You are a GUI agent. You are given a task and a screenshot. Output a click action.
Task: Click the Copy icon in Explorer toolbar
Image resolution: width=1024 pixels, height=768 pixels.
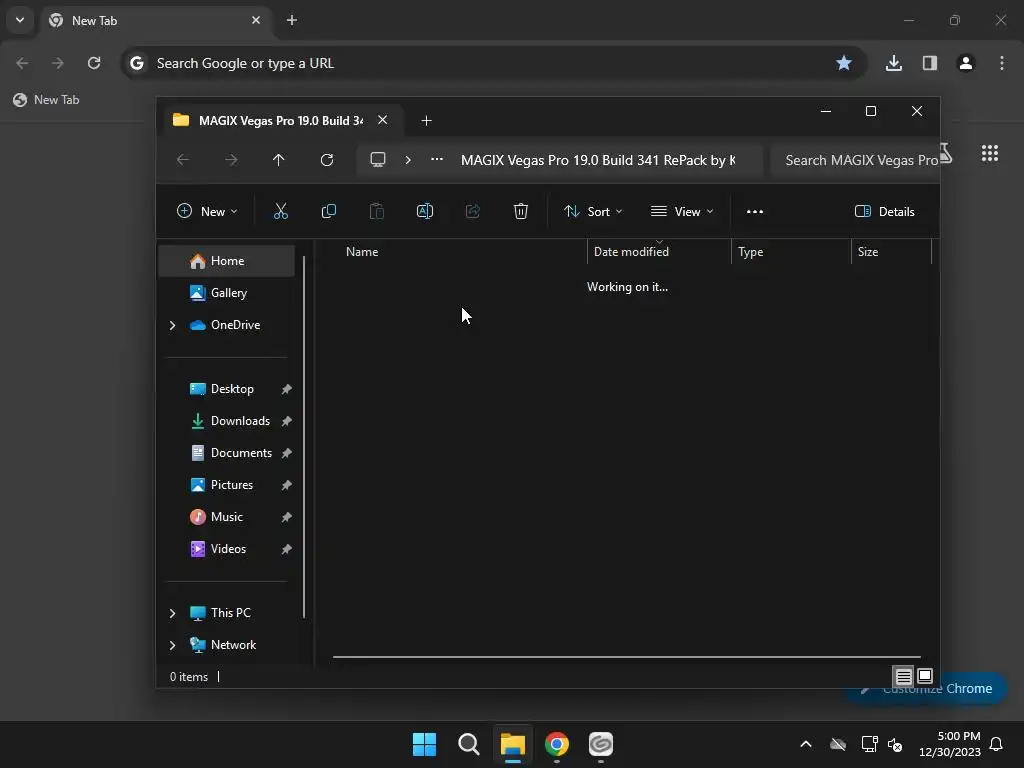pyautogui.click(x=328, y=211)
